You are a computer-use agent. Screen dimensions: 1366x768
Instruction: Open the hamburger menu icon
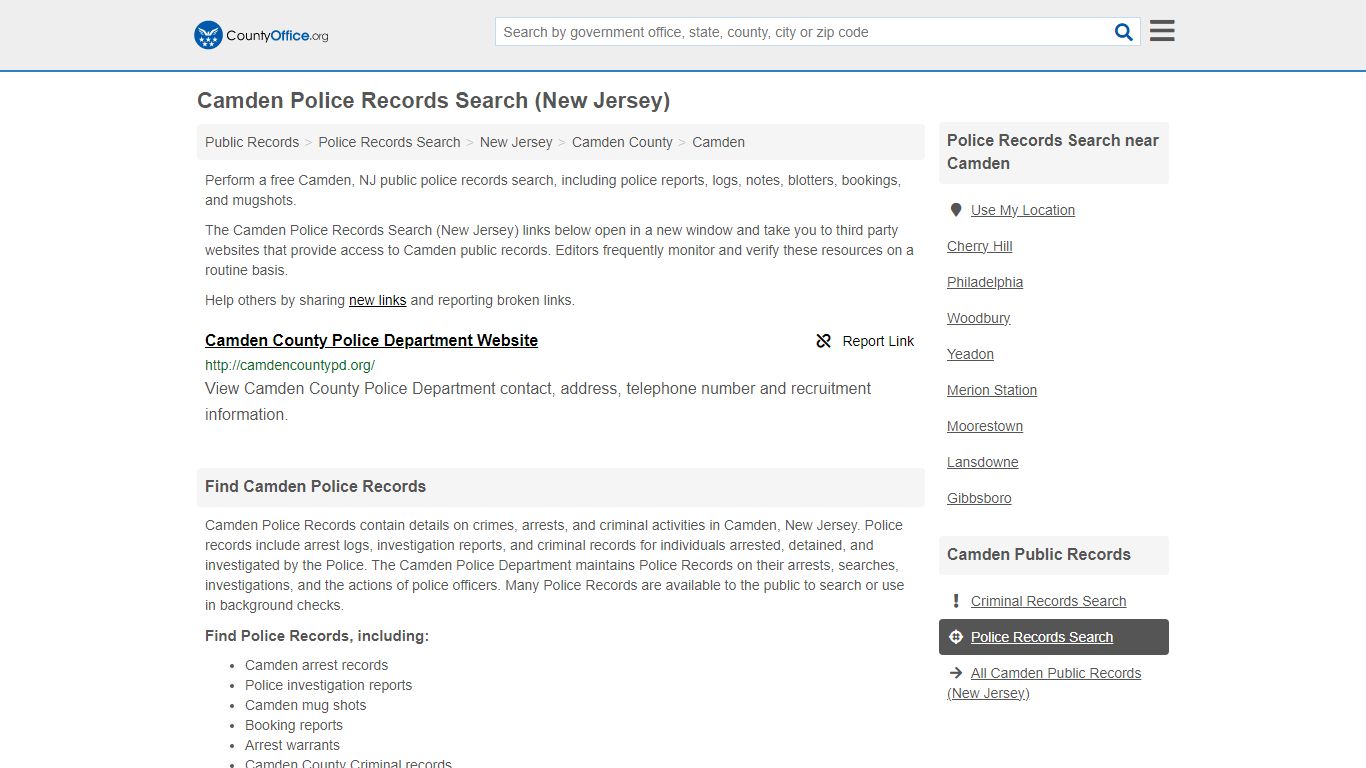coord(1162,31)
